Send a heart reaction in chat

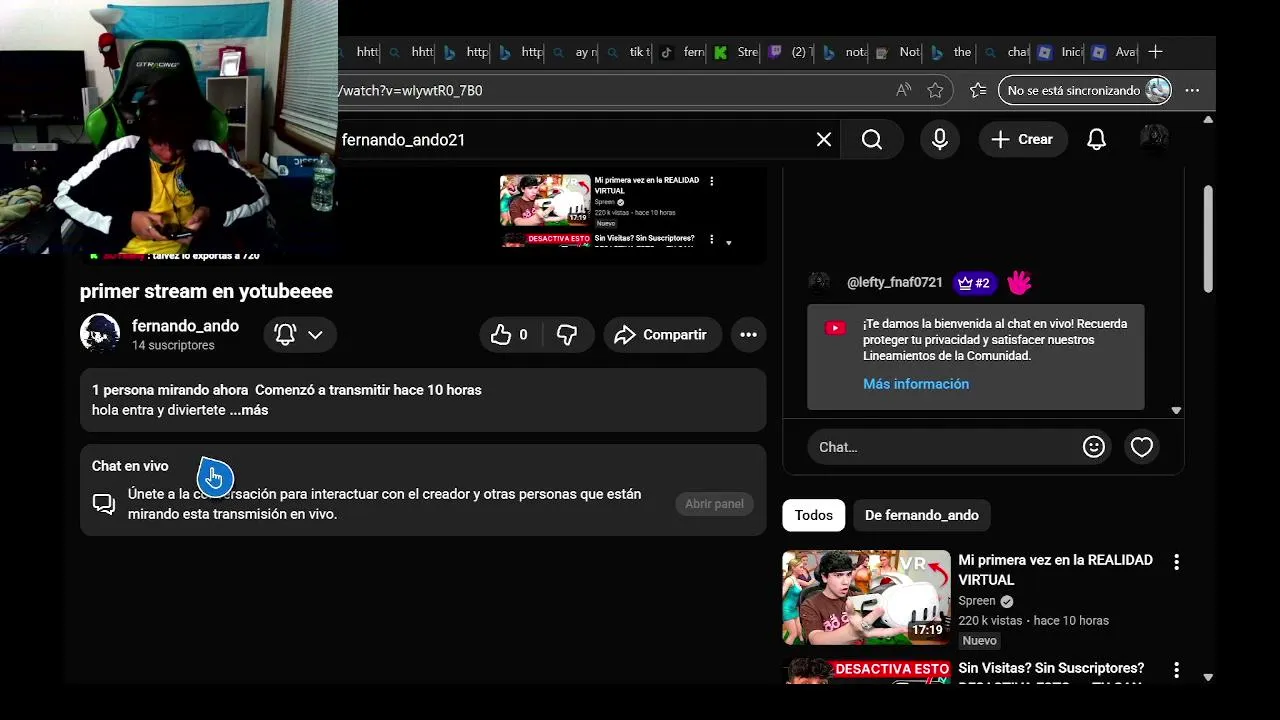pos(1142,447)
